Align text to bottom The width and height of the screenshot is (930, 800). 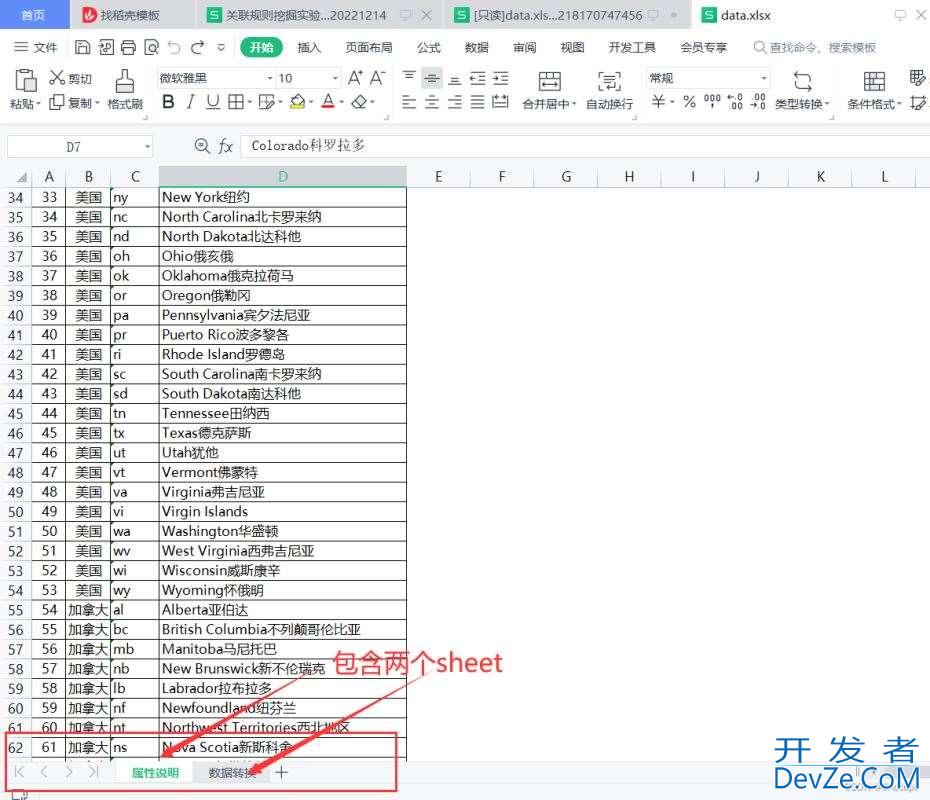(454, 79)
